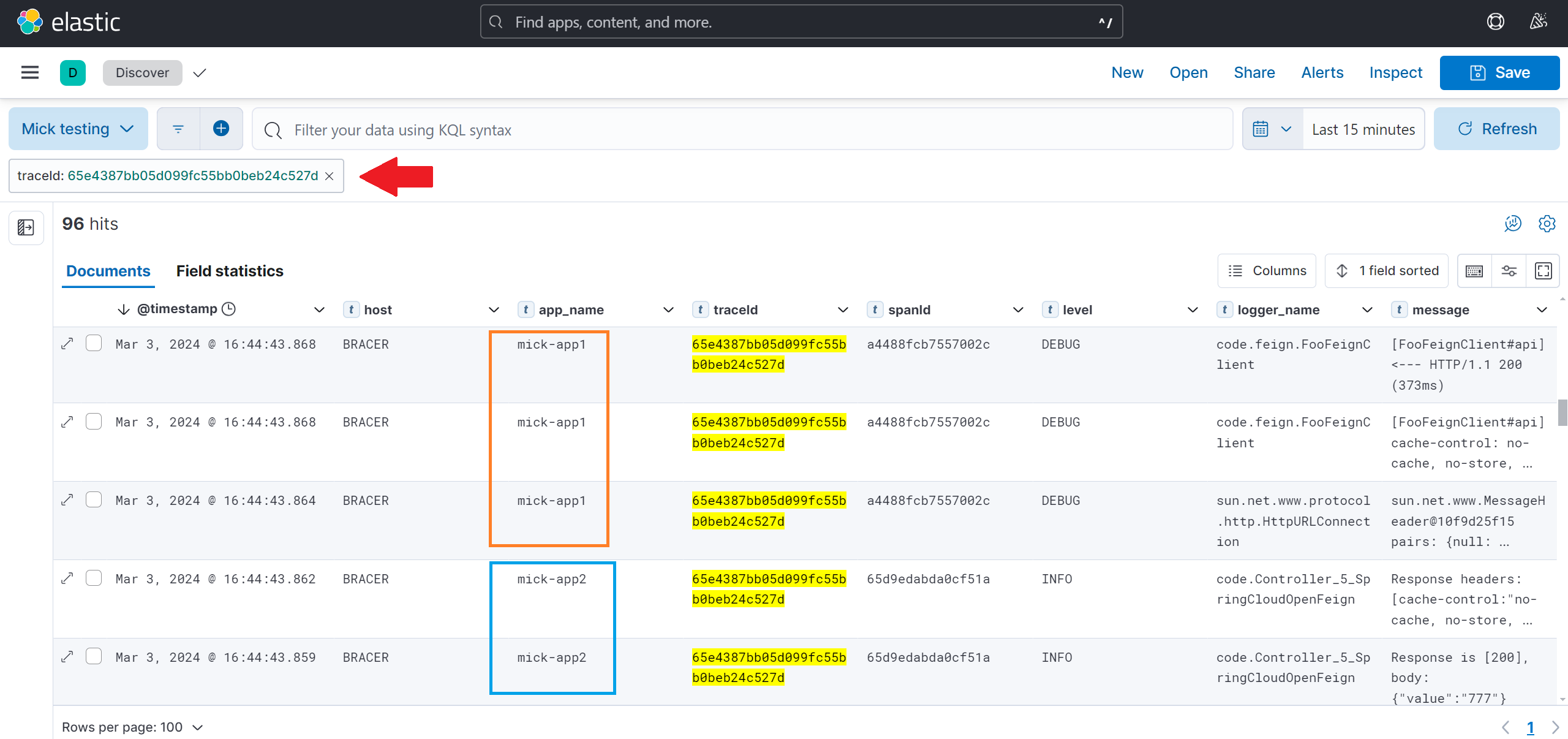Viewport: 1568px width, 739px height.
Task: Expand the 16:44:43.862 document row
Action: (x=67, y=578)
